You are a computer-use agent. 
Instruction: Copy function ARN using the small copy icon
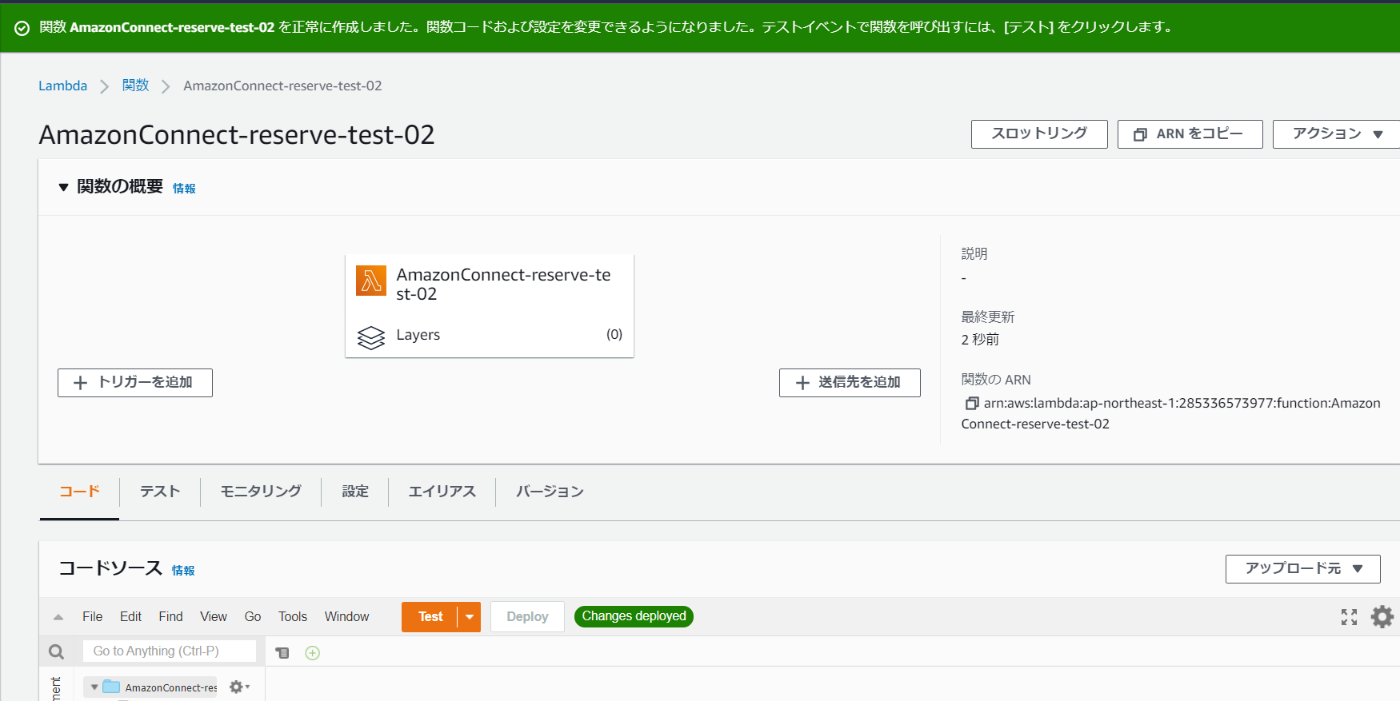coord(971,404)
